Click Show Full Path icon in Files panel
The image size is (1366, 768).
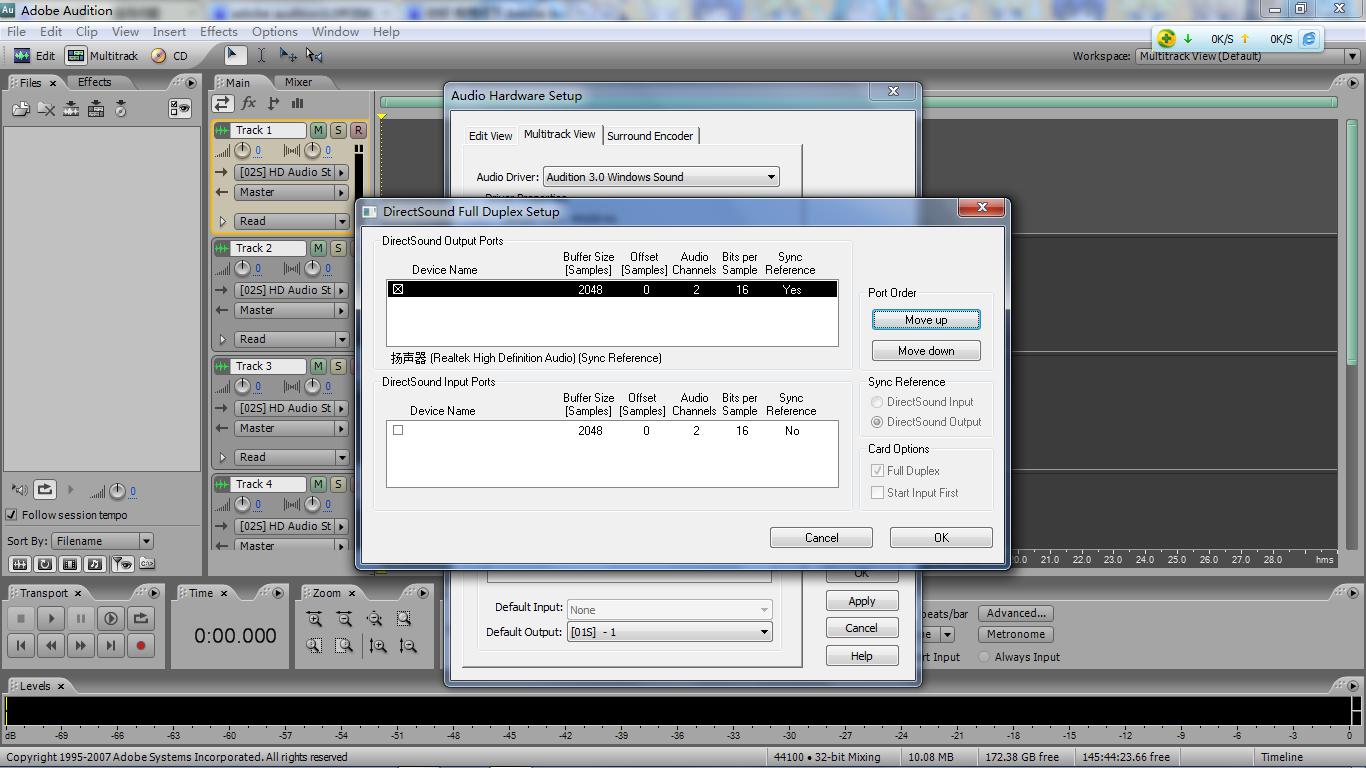145,565
